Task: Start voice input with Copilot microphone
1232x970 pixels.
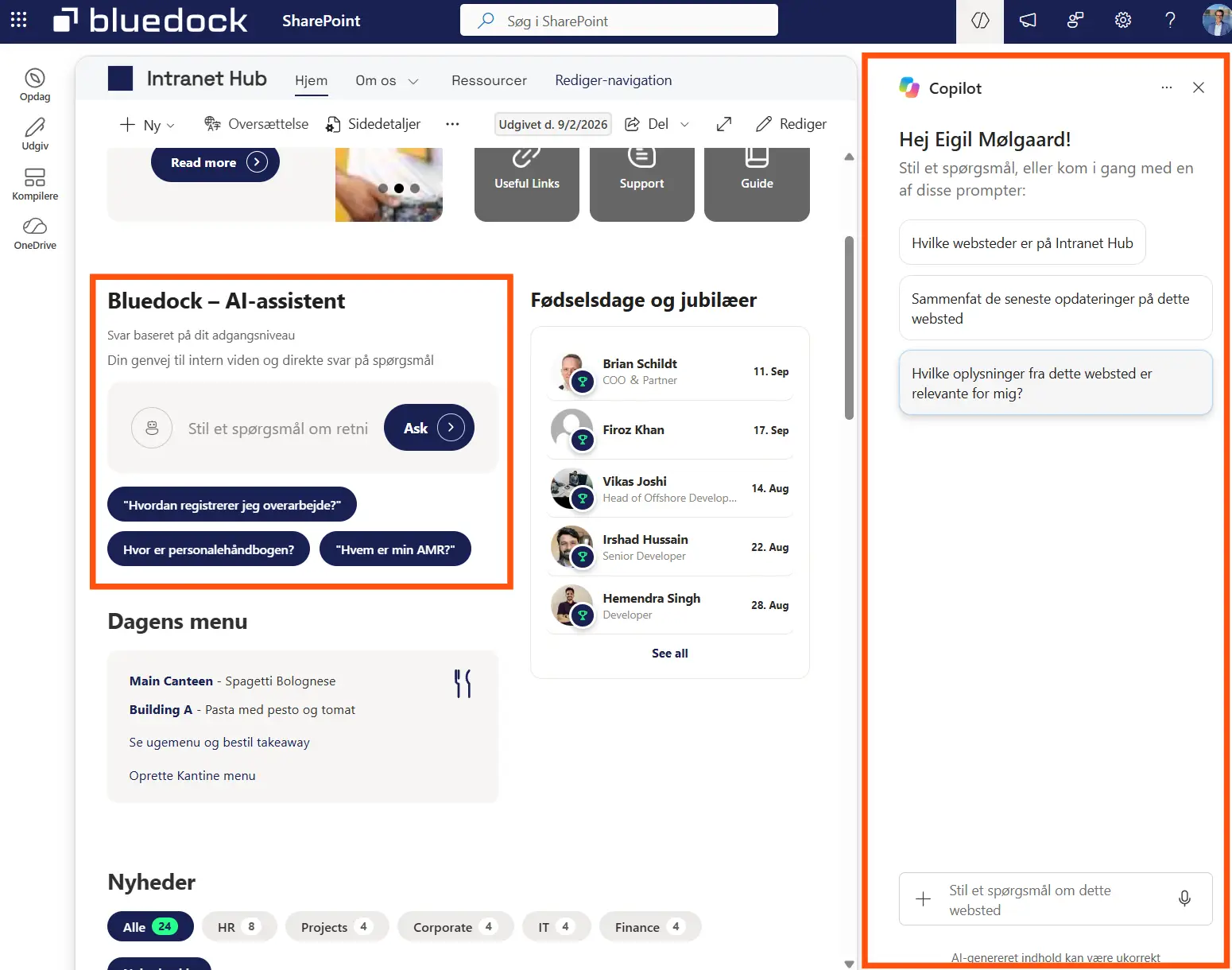Action: pos(1184,898)
